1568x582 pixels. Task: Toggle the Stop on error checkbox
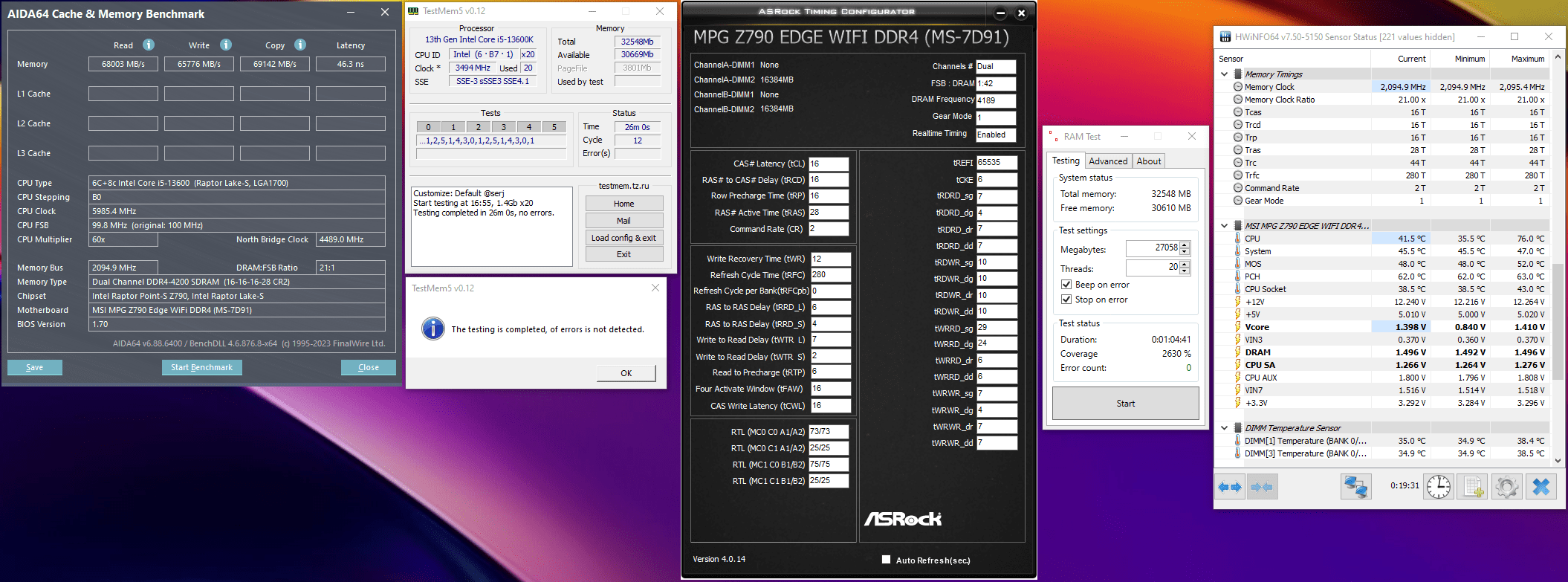click(x=1066, y=300)
